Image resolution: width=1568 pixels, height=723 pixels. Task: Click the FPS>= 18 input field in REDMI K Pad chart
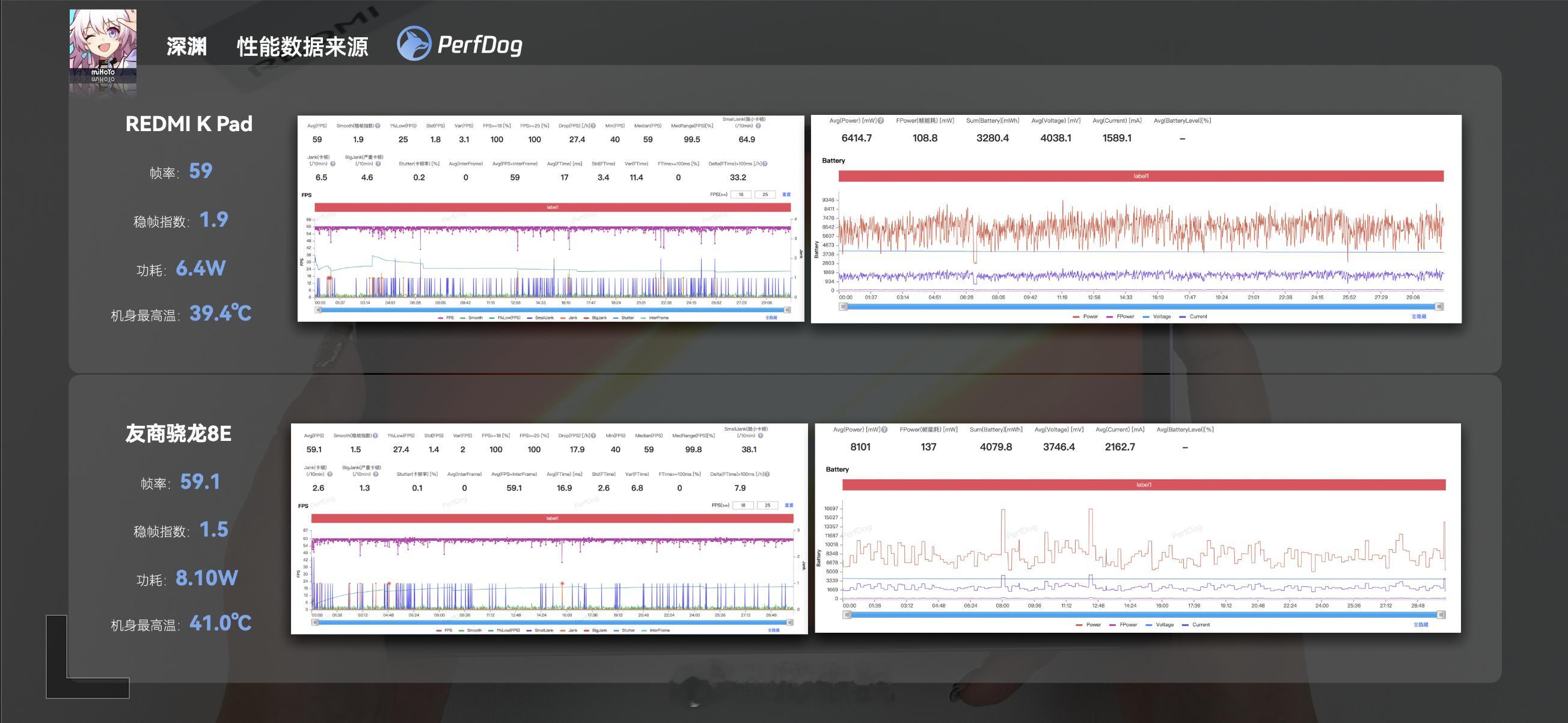tap(741, 194)
